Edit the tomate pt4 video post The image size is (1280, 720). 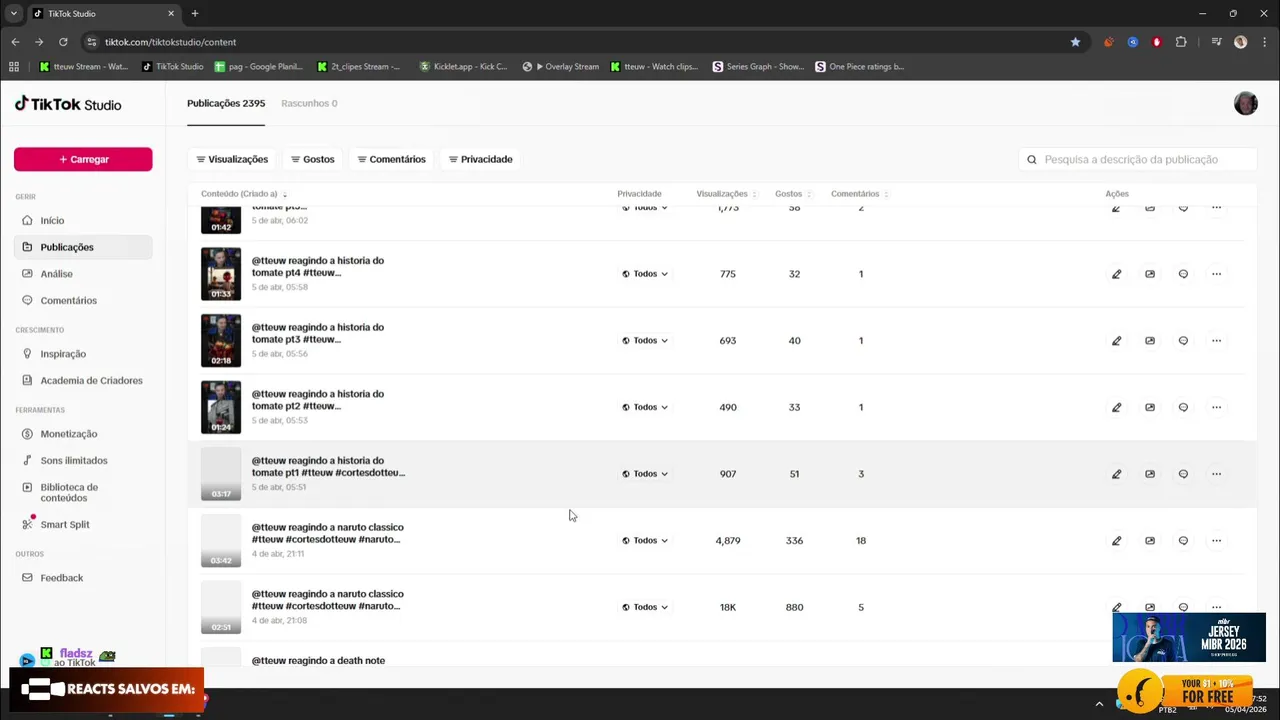click(x=1116, y=274)
